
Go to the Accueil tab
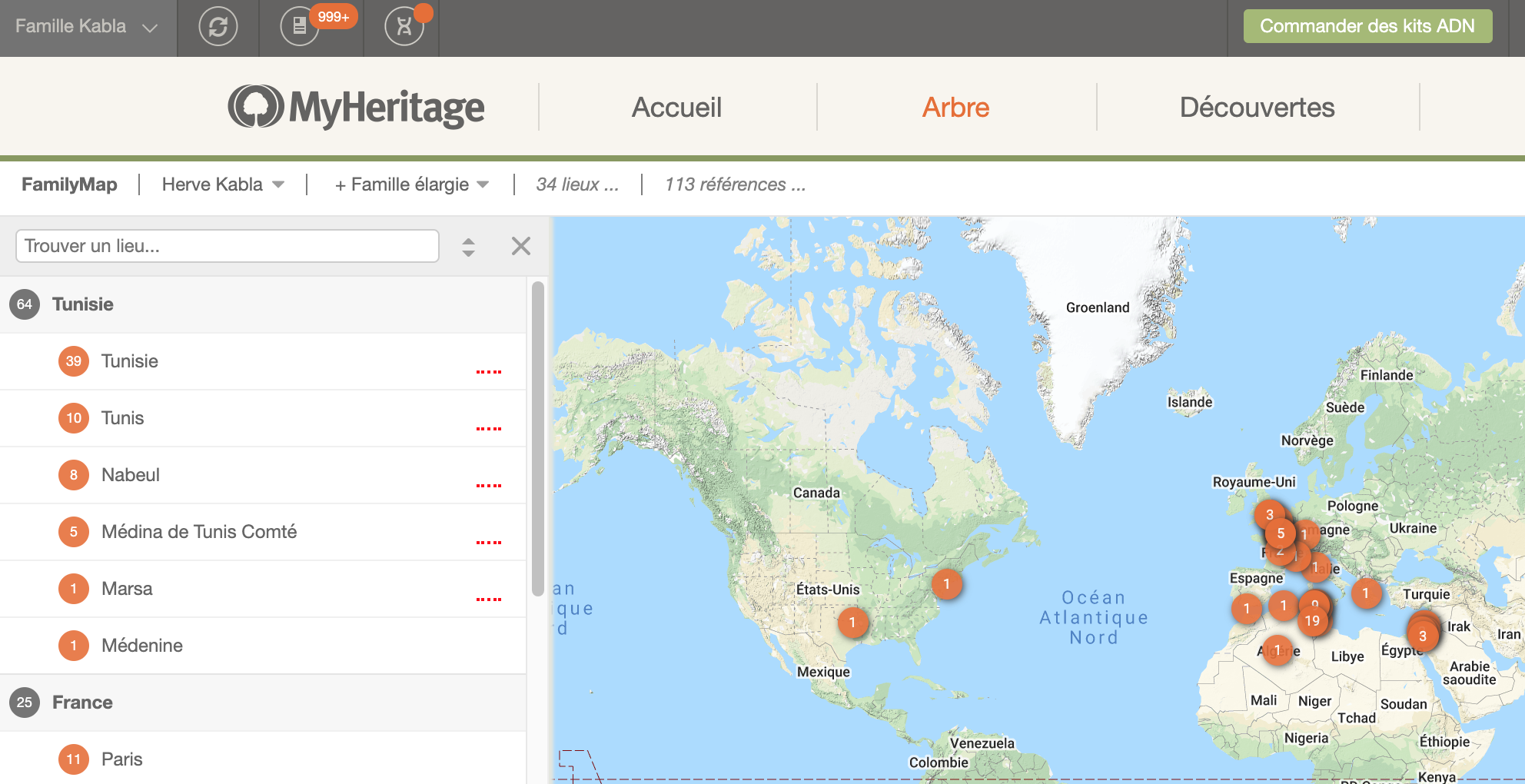tap(676, 108)
